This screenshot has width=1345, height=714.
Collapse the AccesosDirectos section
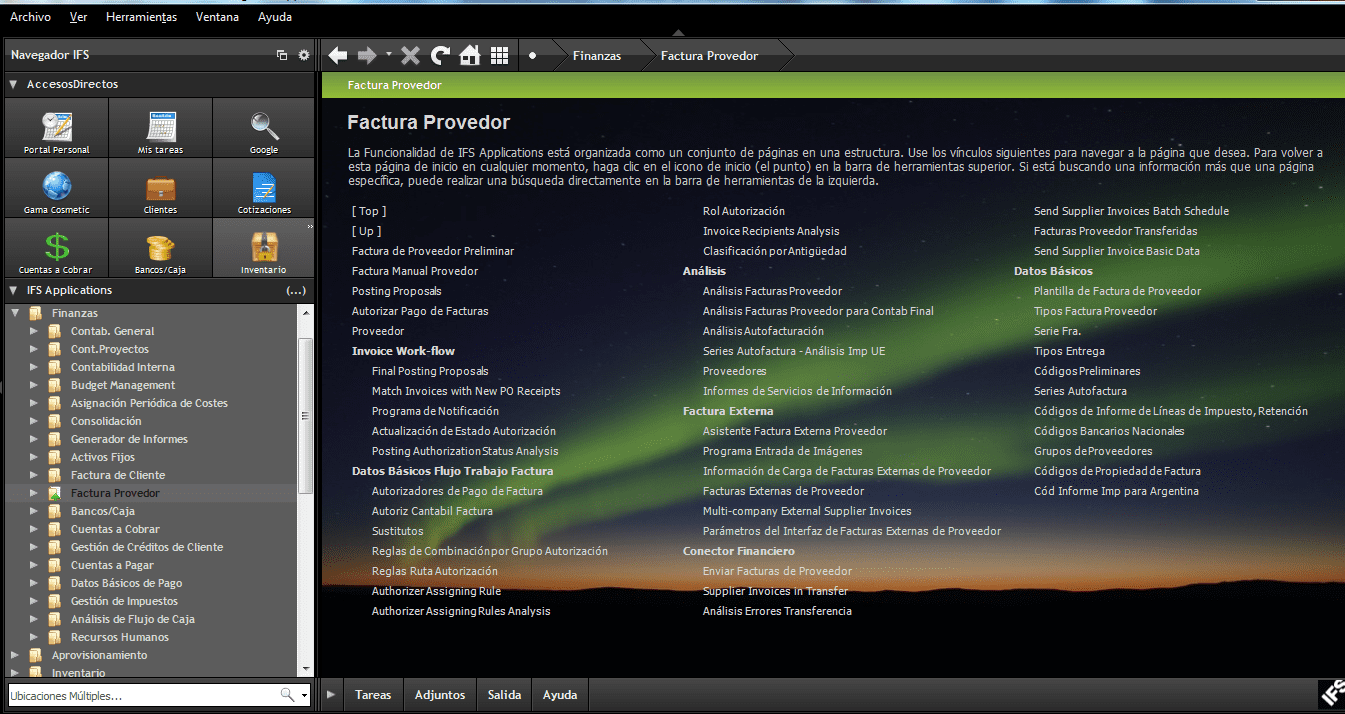[13, 85]
